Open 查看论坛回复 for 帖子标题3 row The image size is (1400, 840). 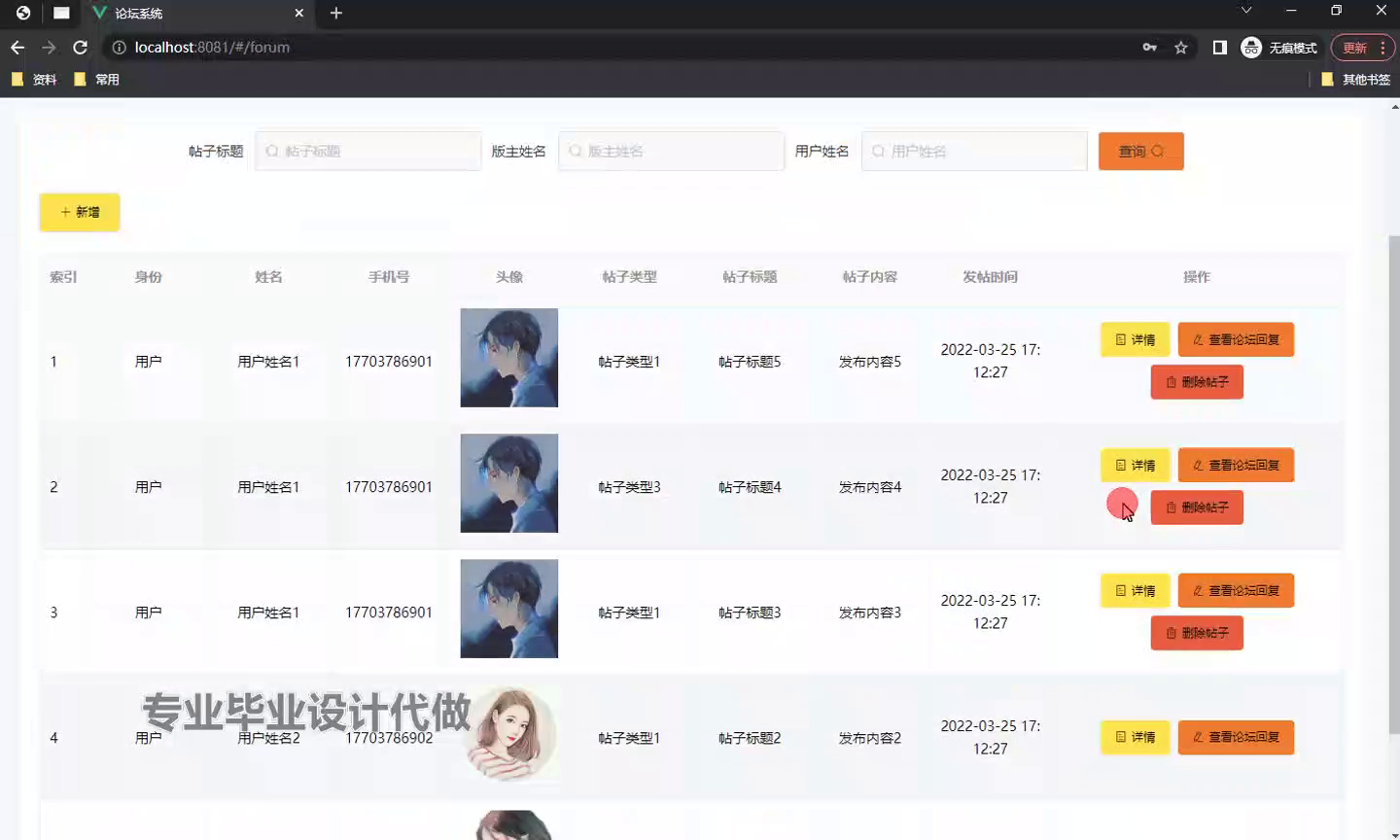pos(1236,590)
